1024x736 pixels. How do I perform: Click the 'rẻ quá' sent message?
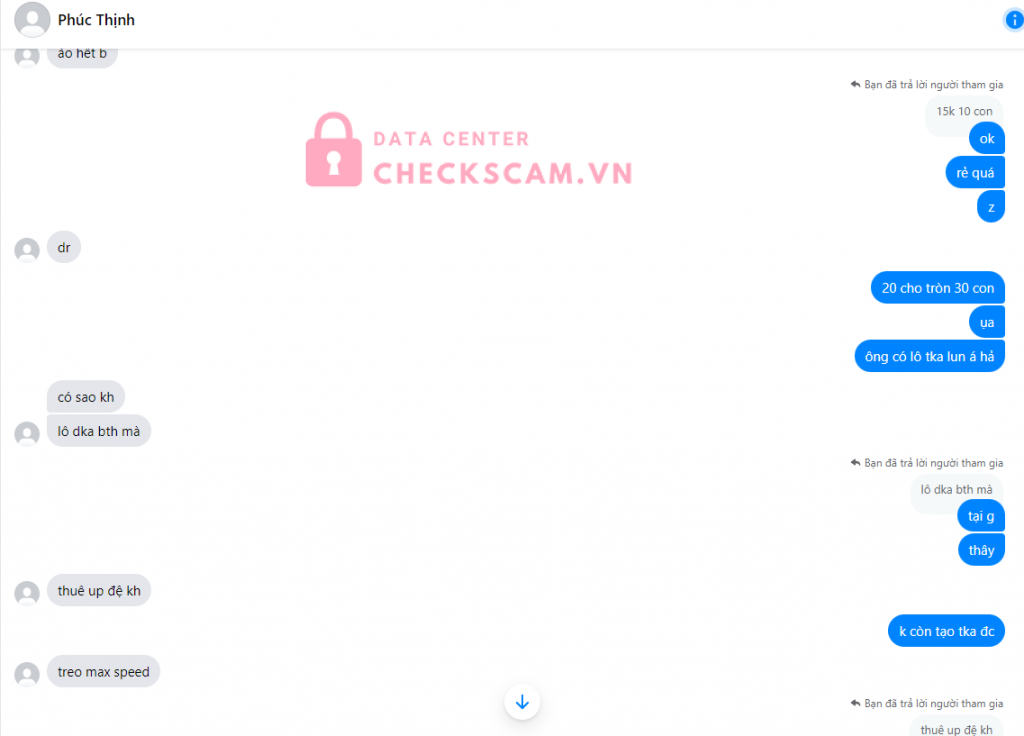click(x=975, y=173)
